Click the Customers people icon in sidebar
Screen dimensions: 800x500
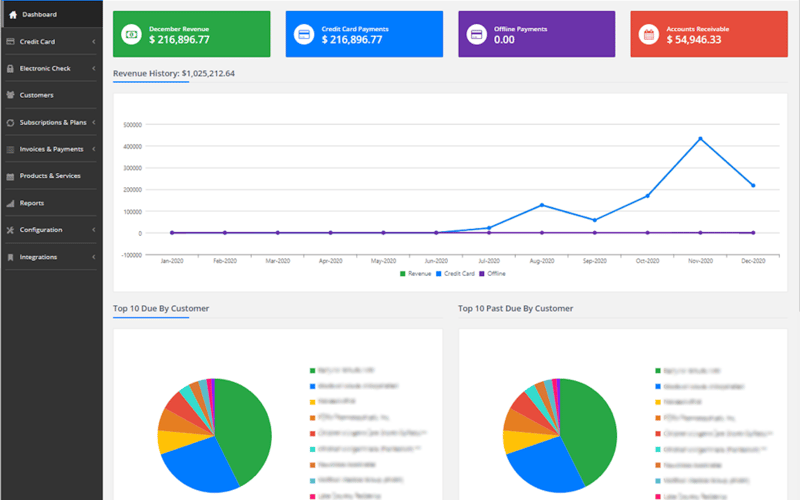click(10, 95)
